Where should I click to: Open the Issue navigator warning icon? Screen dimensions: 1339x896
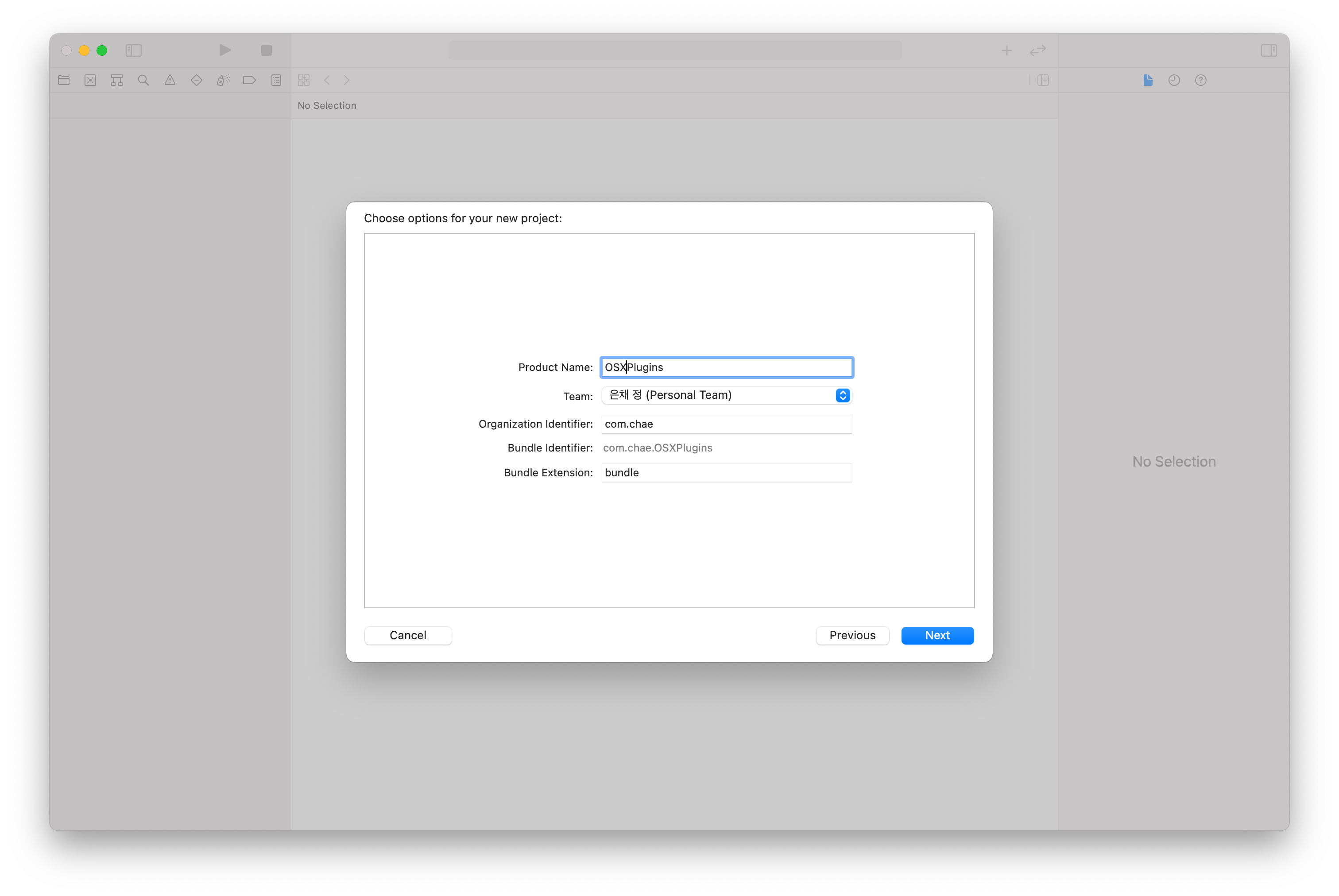click(x=170, y=81)
